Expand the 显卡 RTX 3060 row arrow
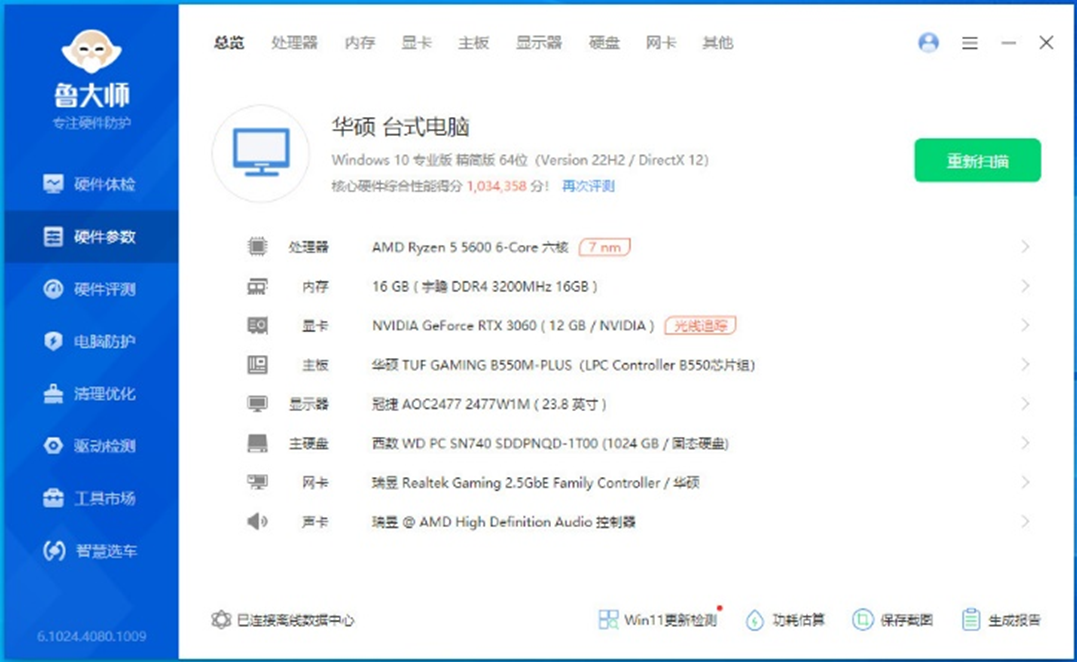 (x=1025, y=325)
